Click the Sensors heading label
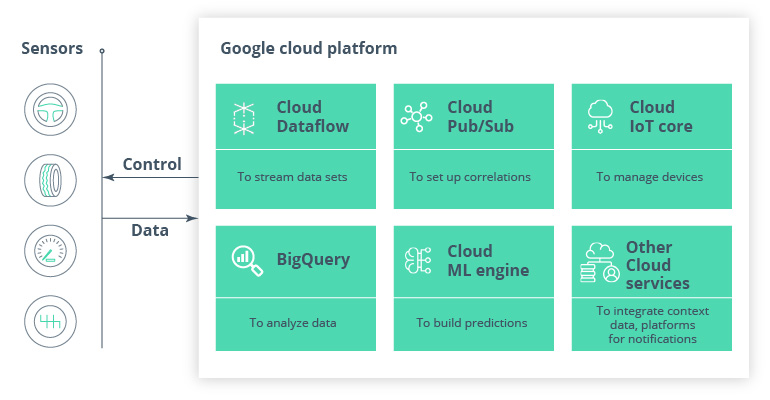770x400 pixels. [52, 48]
